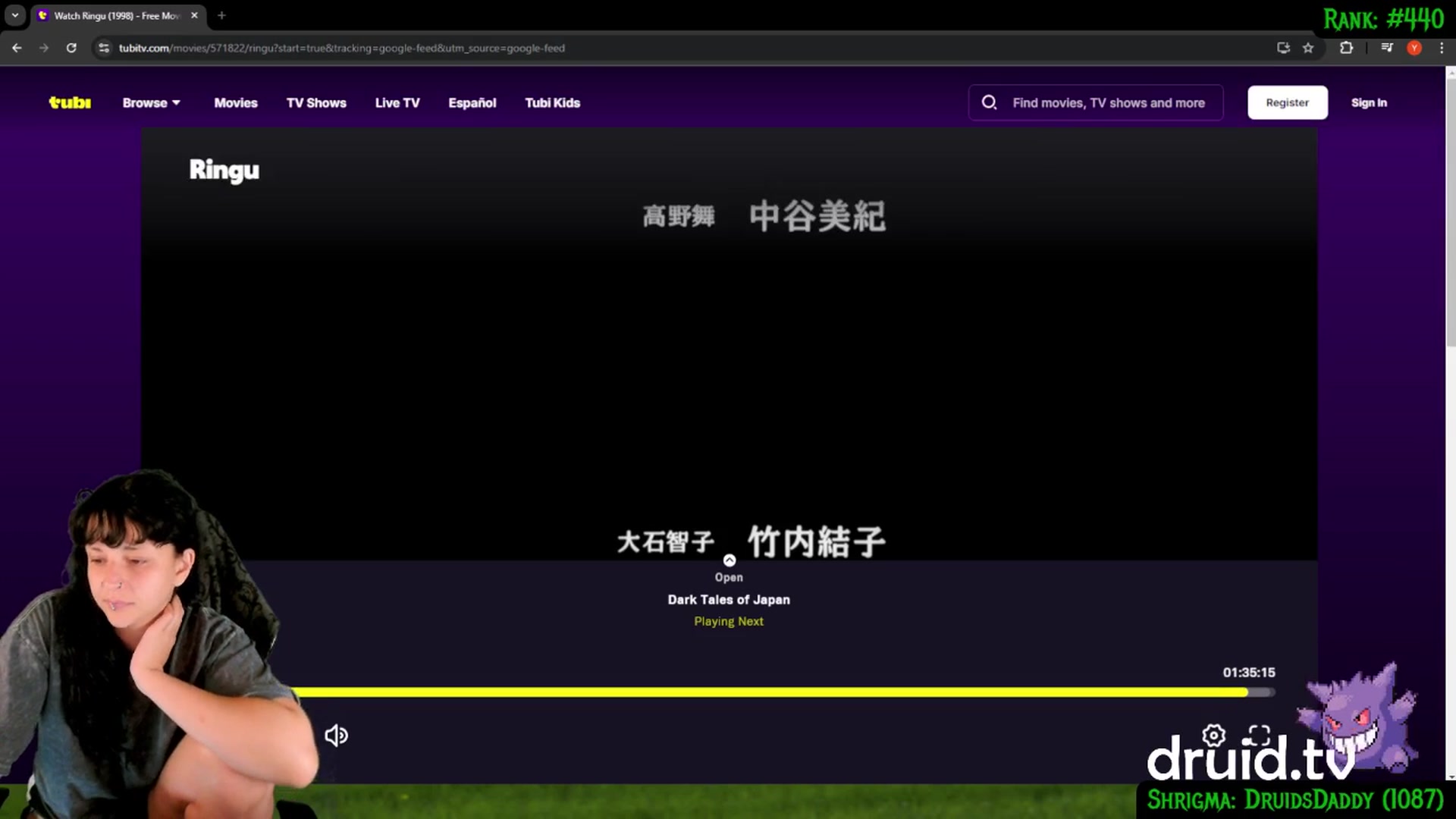Image resolution: width=1456 pixels, height=819 pixels.
Task: Go forward in browser history
Action: pos(44,48)
